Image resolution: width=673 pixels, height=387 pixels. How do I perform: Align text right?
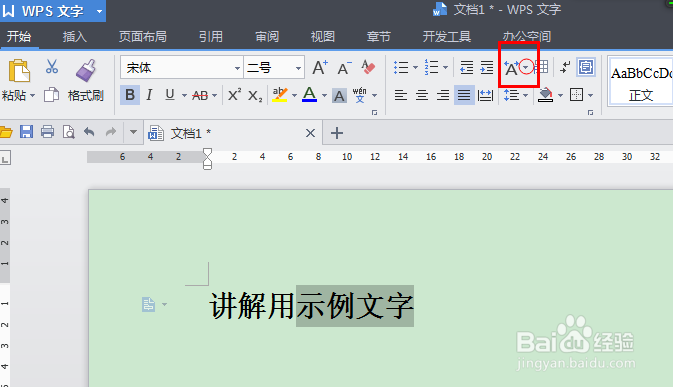[443, 95]
